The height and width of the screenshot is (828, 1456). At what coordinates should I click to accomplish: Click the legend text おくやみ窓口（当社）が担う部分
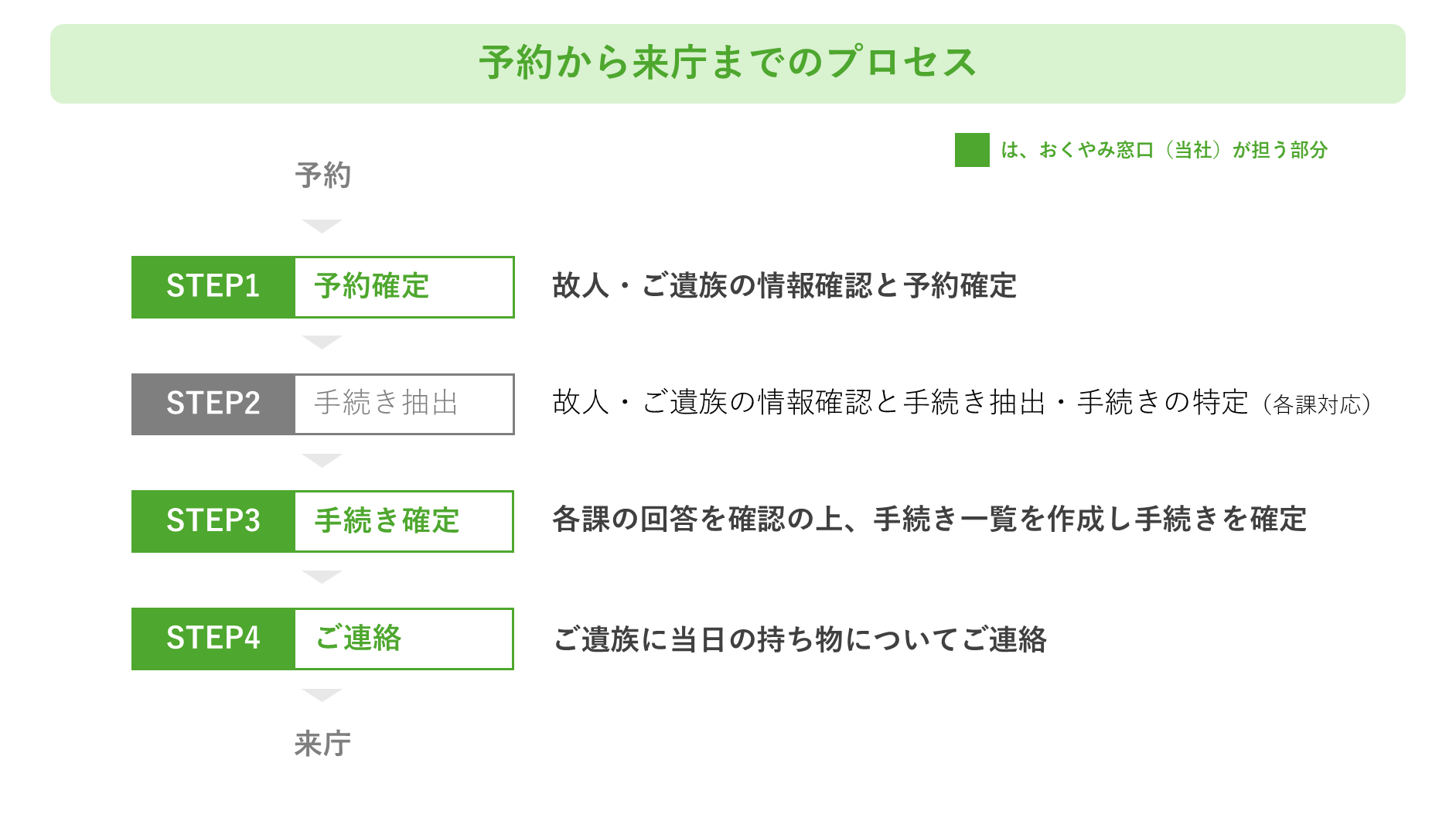[1164, 150]
